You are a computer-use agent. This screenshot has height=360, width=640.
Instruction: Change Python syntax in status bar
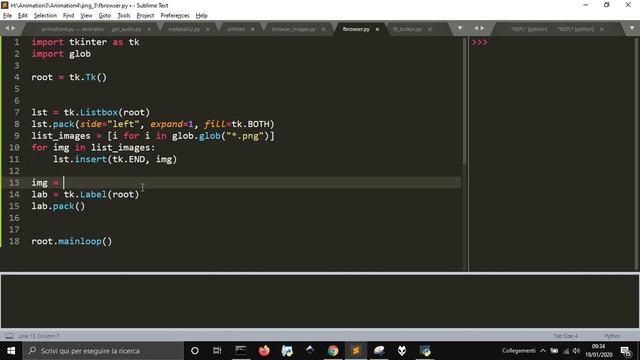[612, 336]
